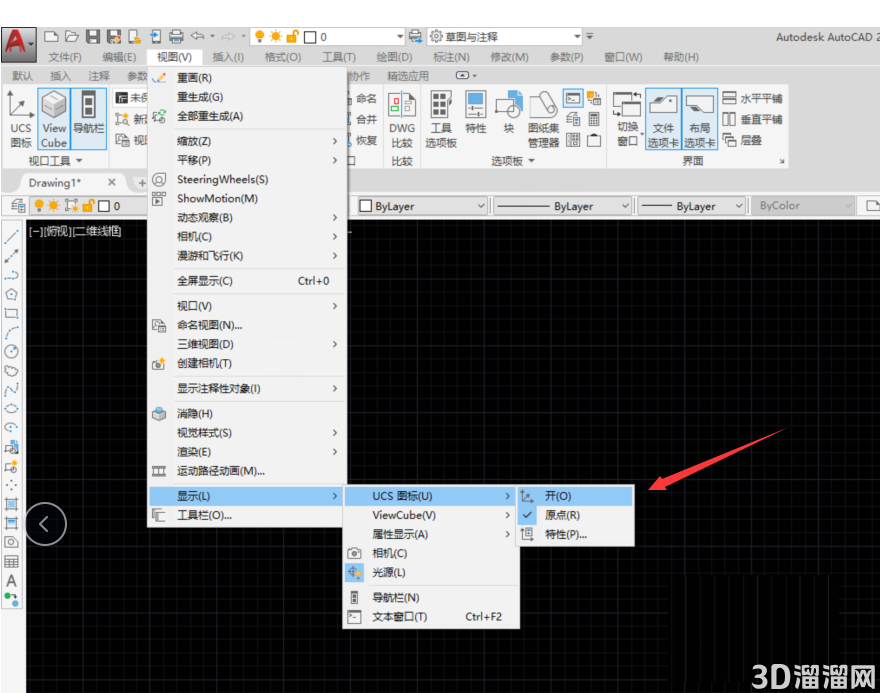Click 层叠 in the 界面 panel
This screenshot has width=880, height=693.
click(742, 140)
